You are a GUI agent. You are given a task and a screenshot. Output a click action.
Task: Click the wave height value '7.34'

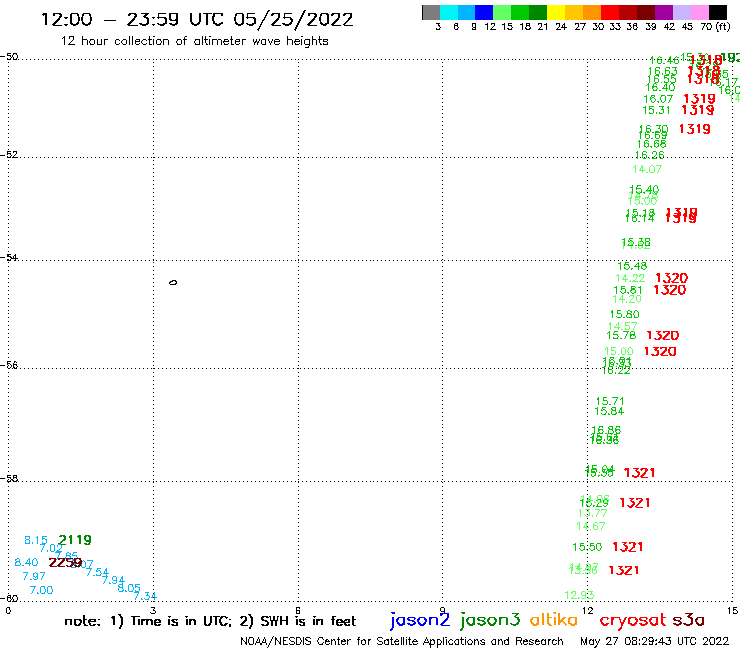145,596
